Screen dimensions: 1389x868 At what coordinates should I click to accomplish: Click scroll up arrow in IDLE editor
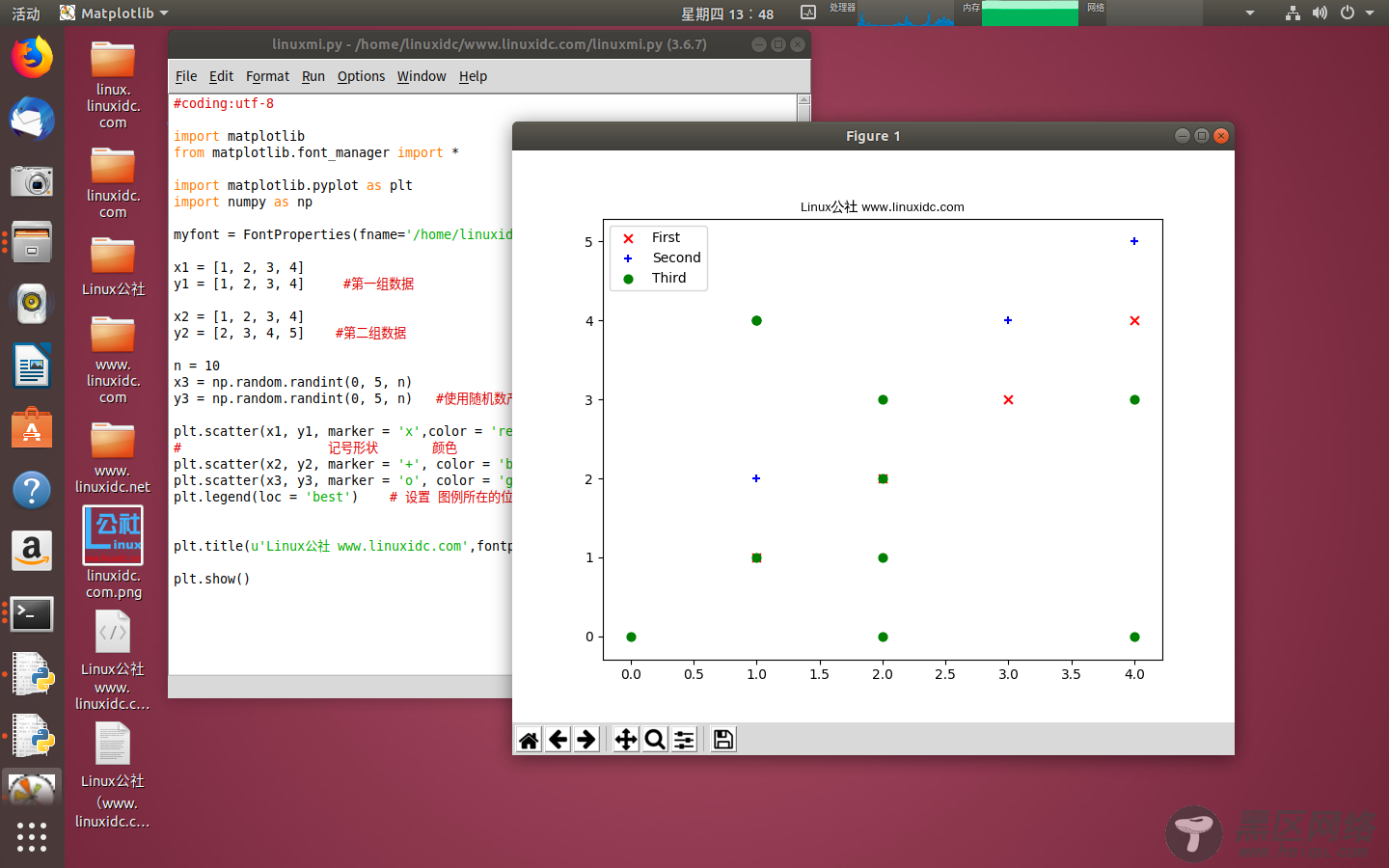[803, 101]
